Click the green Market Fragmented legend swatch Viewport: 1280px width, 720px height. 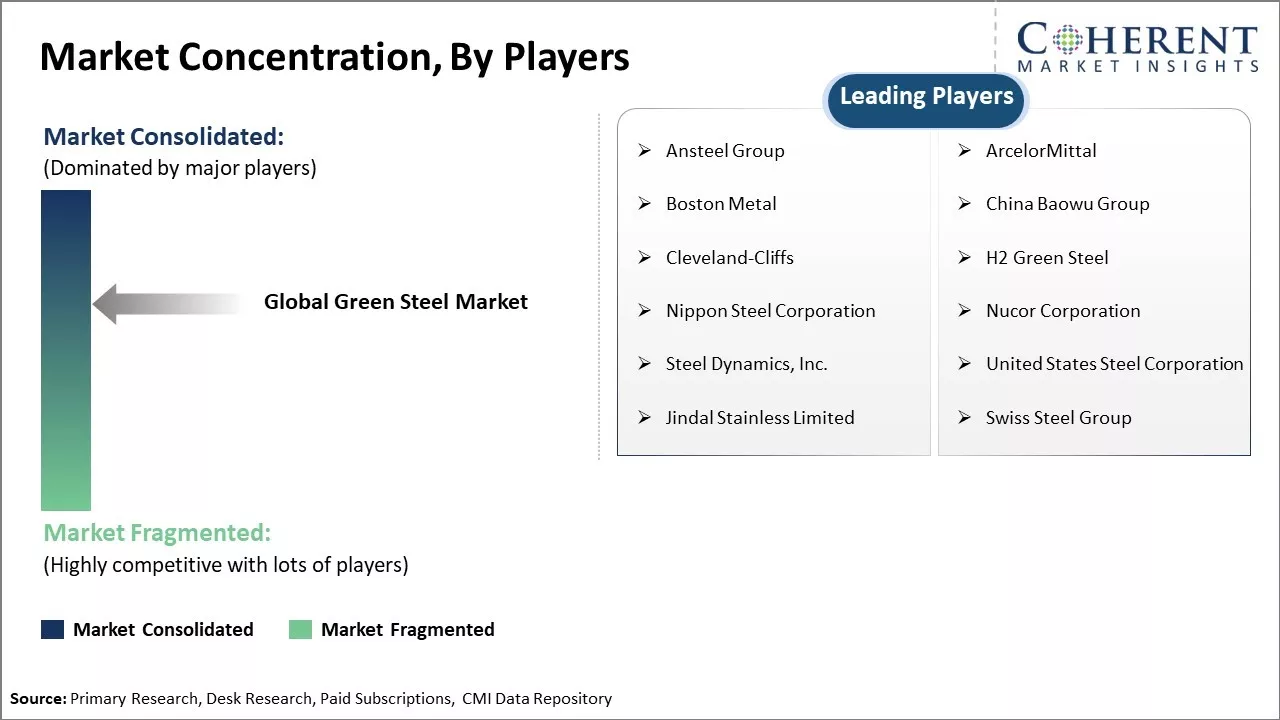[300, 629]
